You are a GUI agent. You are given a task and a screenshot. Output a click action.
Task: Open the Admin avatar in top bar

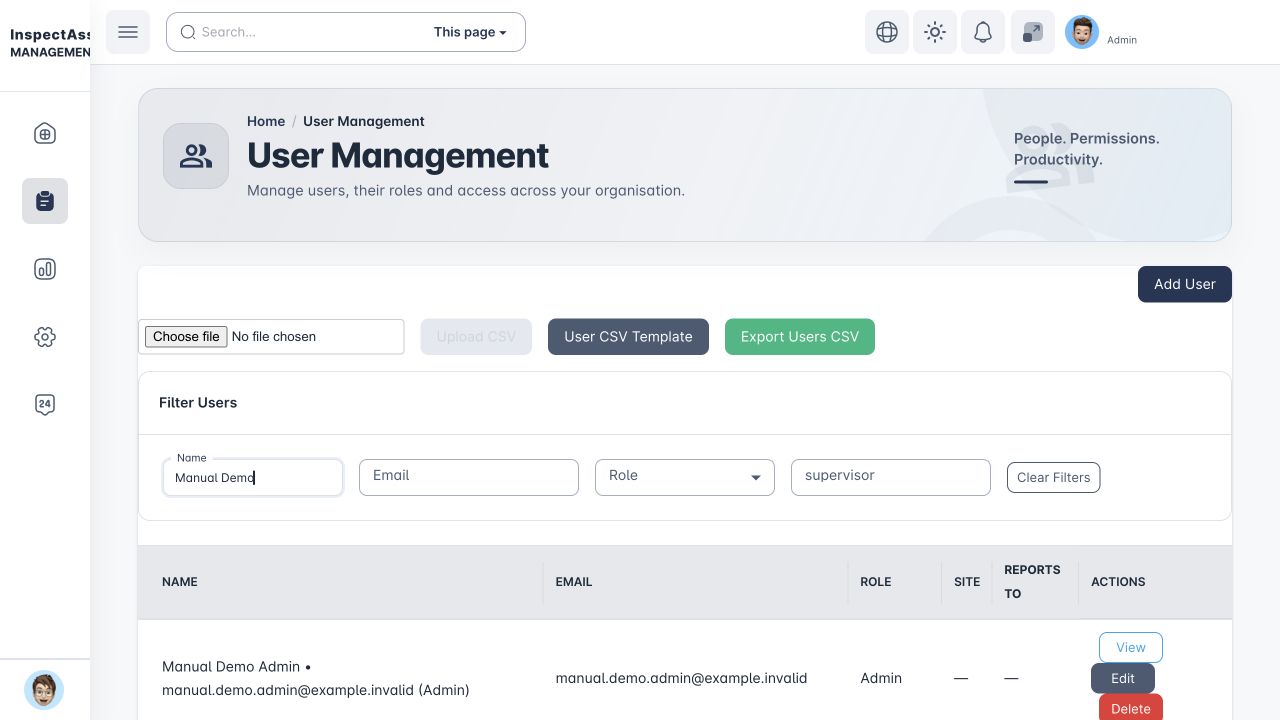pyautogui.click(x=1082, y=32)
